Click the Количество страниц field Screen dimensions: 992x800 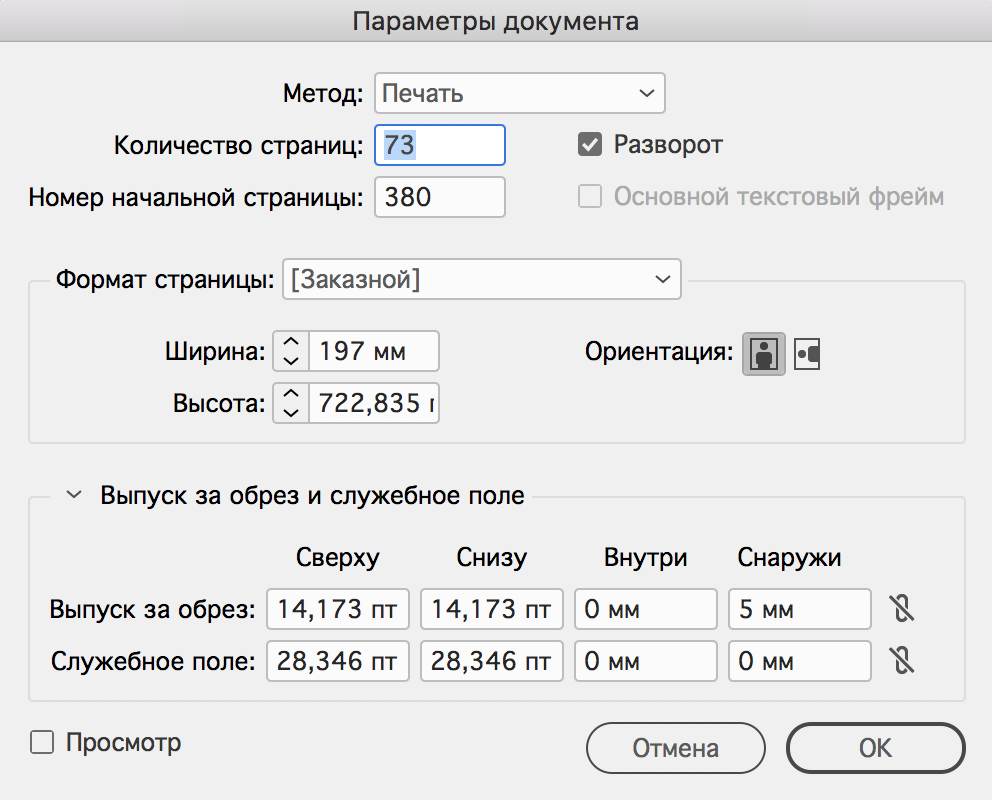click(440, 145)
